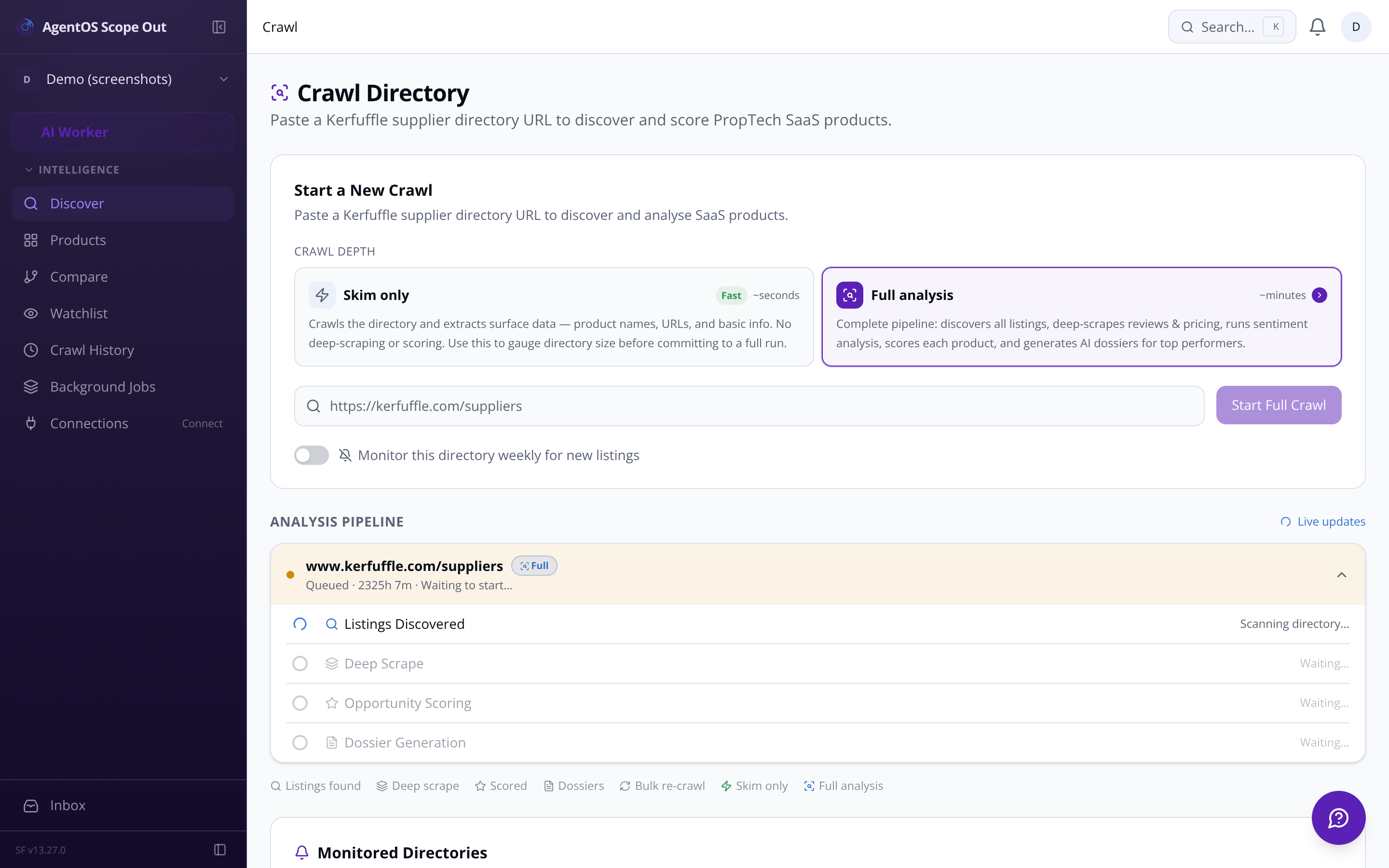The height and width of the screenshot is (868, 1389).
Task: Collapse the sidebar via header panel icon
Action: tap(218, 27)
